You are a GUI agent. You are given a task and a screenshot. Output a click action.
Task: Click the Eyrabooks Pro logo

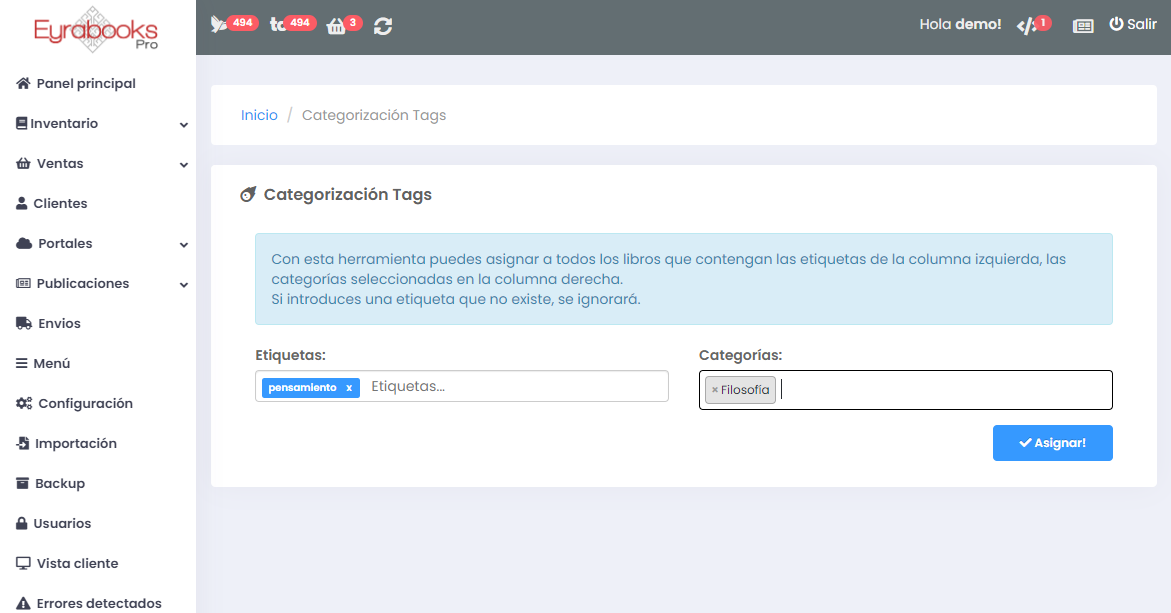[x=97, y=28]
